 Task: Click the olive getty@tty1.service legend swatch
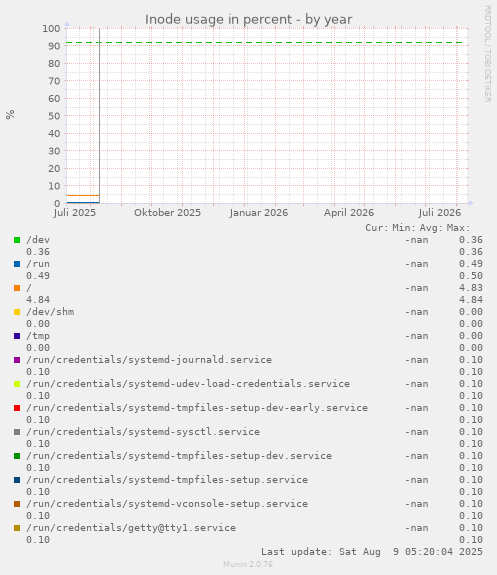[x=17, y=528]
